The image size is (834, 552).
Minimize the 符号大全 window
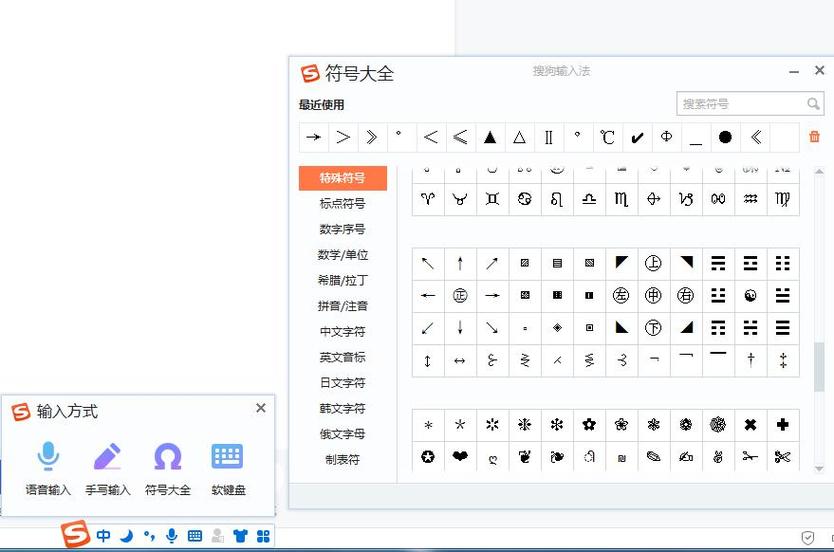[794, 71]
